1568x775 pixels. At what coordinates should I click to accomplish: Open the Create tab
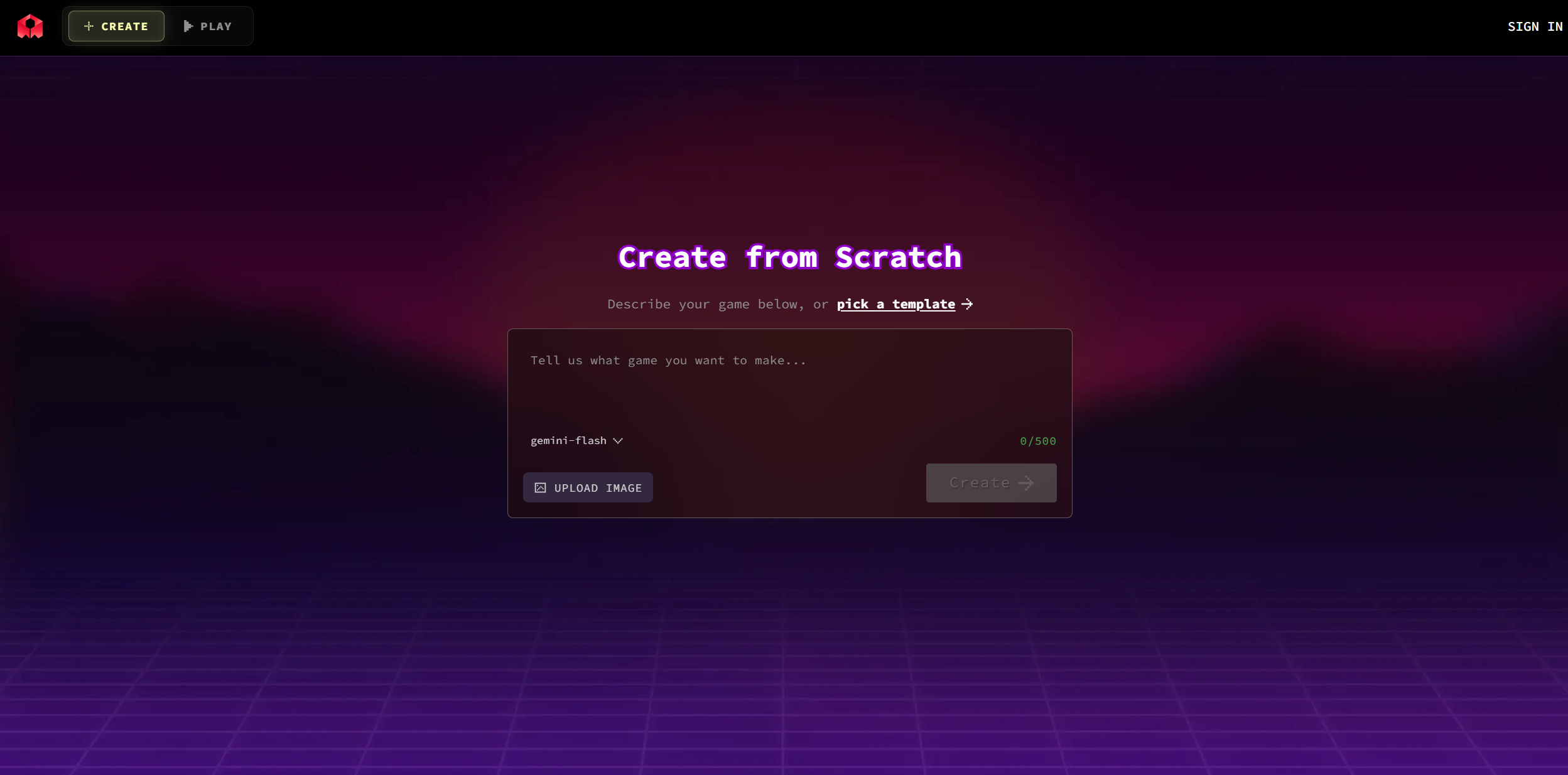(116, 26)
